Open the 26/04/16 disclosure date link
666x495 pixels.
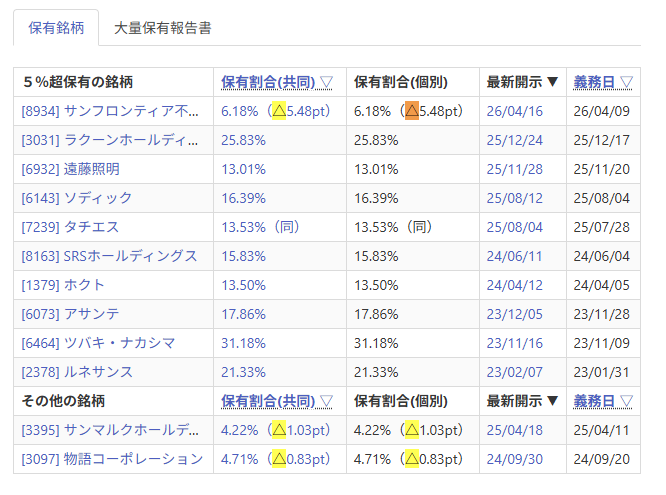[x=515, y=111]
